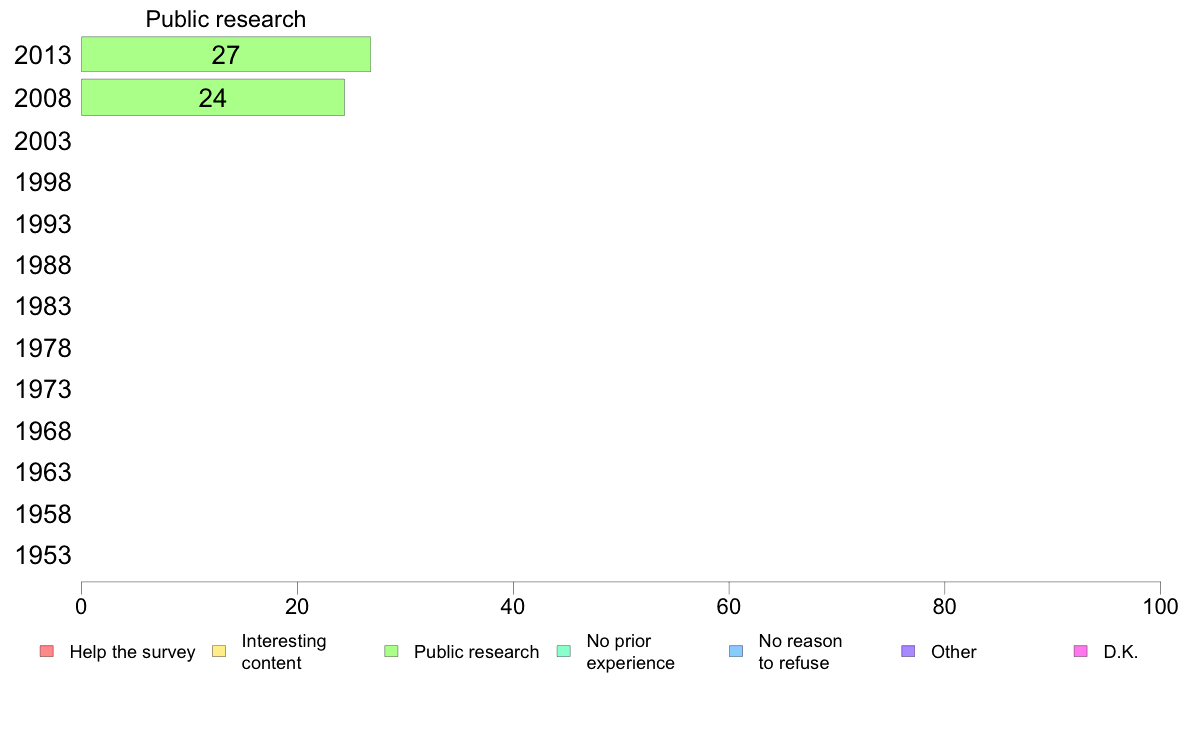Image resolution: width=1188 pixels, height=736 pixels.
Task: Click the 80 tick on the axis
Action: click(x=944, y=606)
